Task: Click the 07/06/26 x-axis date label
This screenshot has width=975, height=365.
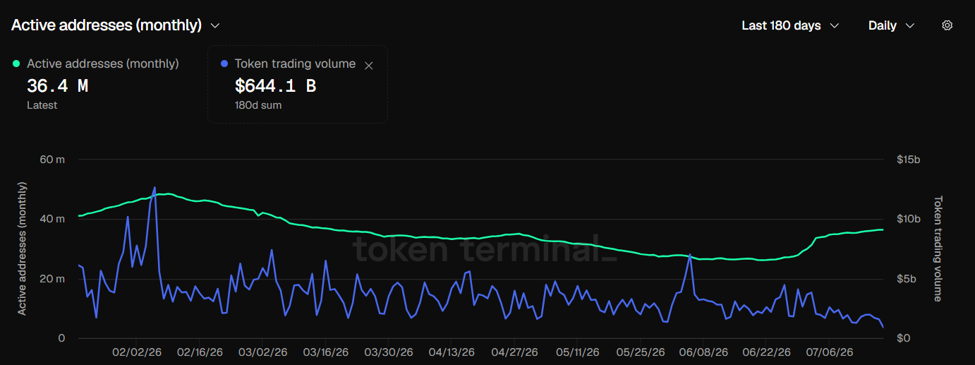Action: (x=828, y=352)
